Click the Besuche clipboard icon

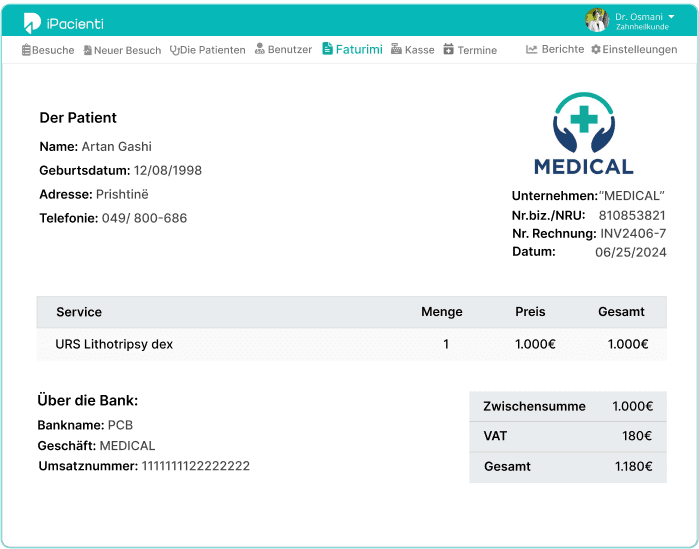tap(26, 50)
